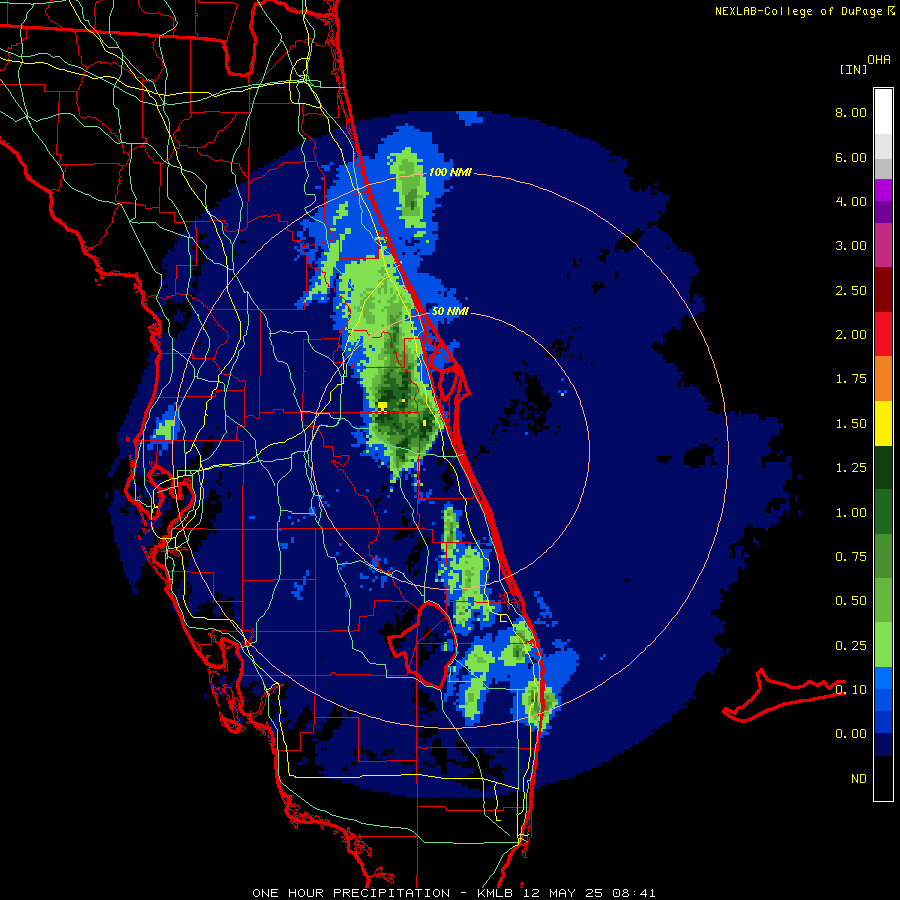Click the 0.50 legend value
The width and height of the screenshot is (900, 900).
click(x=851, y=601)
